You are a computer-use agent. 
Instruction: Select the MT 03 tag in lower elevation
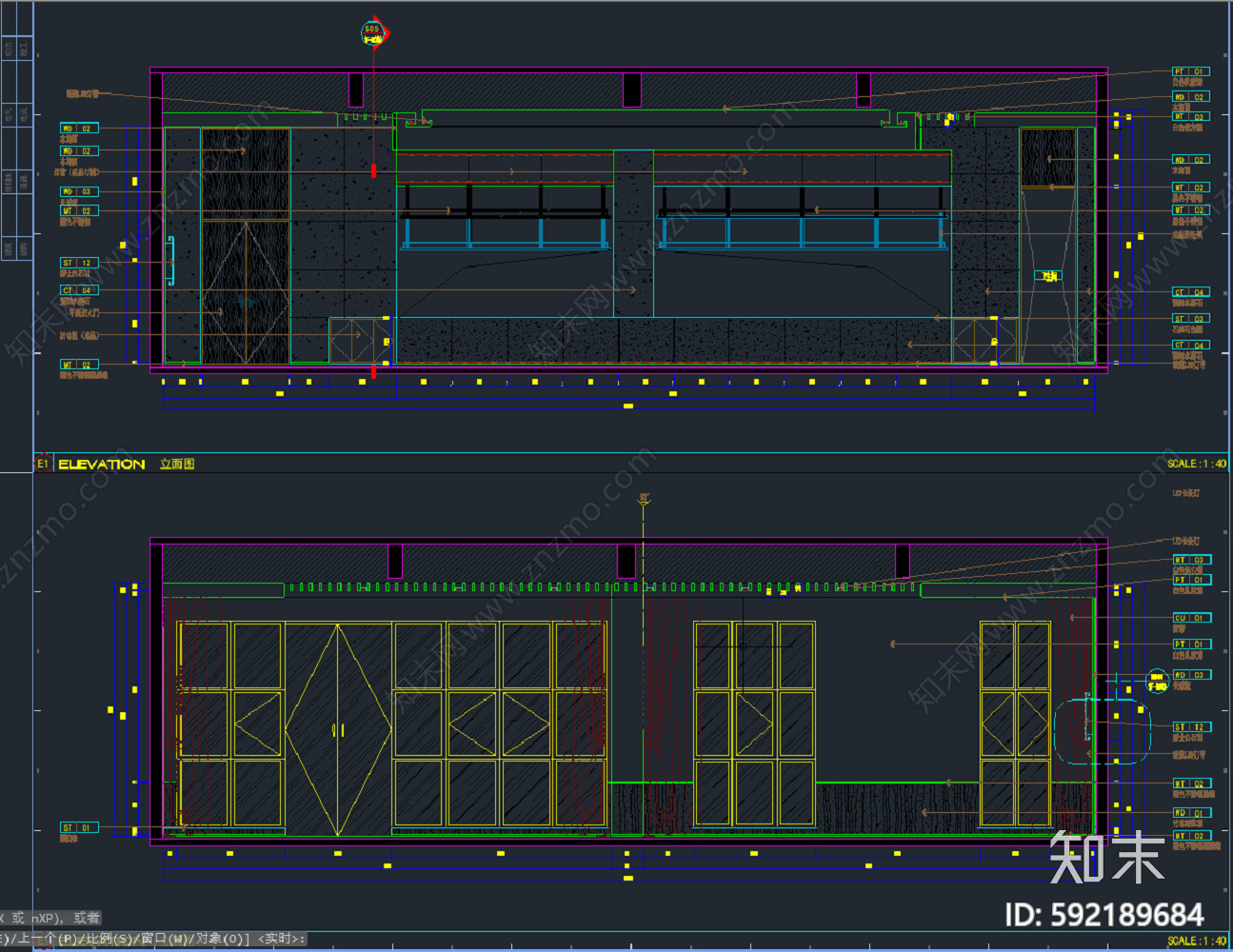click(x=1190, y=560)
